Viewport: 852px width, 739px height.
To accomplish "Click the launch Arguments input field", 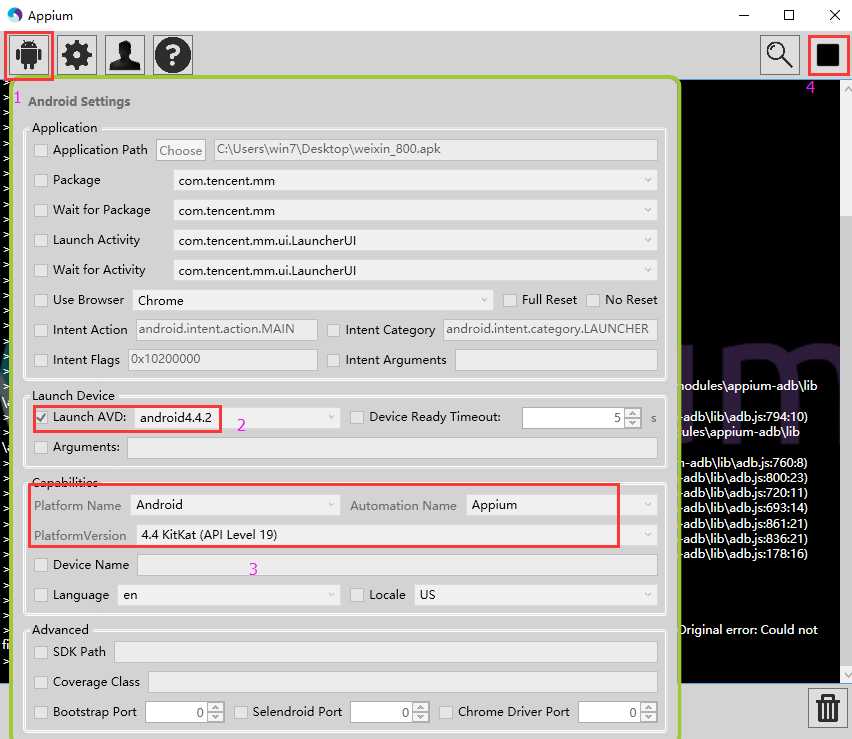I will click(392, 448).
